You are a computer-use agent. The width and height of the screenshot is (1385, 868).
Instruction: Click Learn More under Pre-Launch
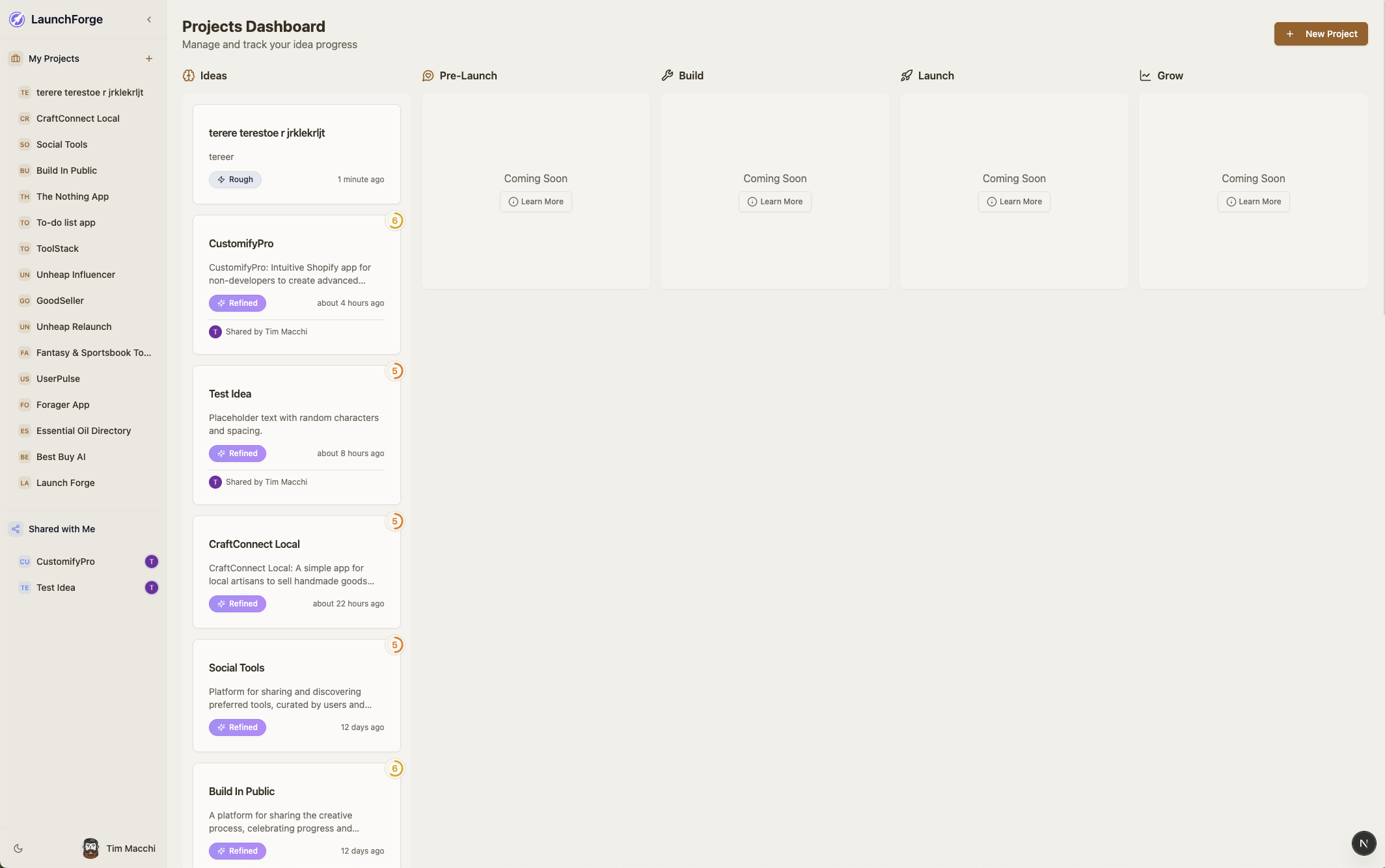click(x=536, y=202)
